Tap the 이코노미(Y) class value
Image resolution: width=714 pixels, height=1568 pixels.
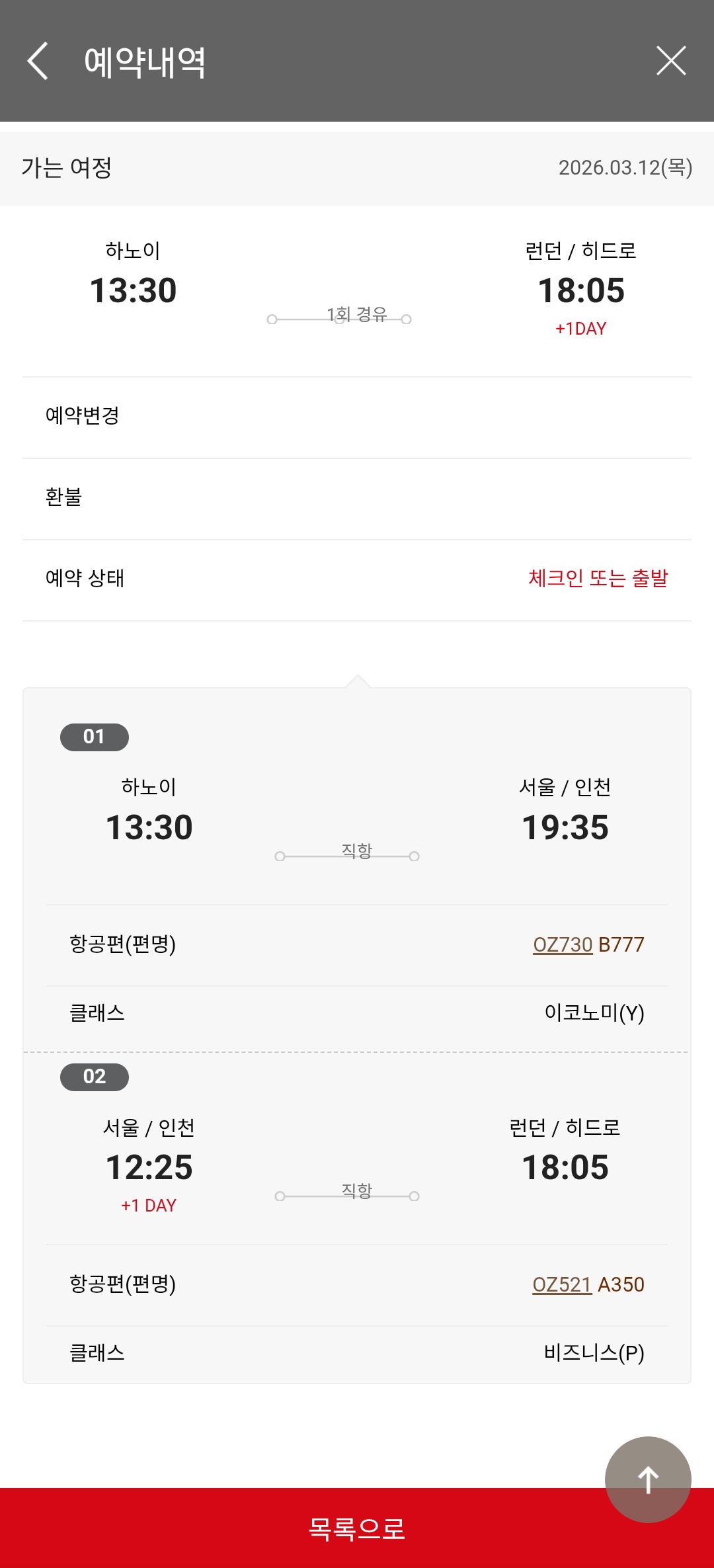594,1013
